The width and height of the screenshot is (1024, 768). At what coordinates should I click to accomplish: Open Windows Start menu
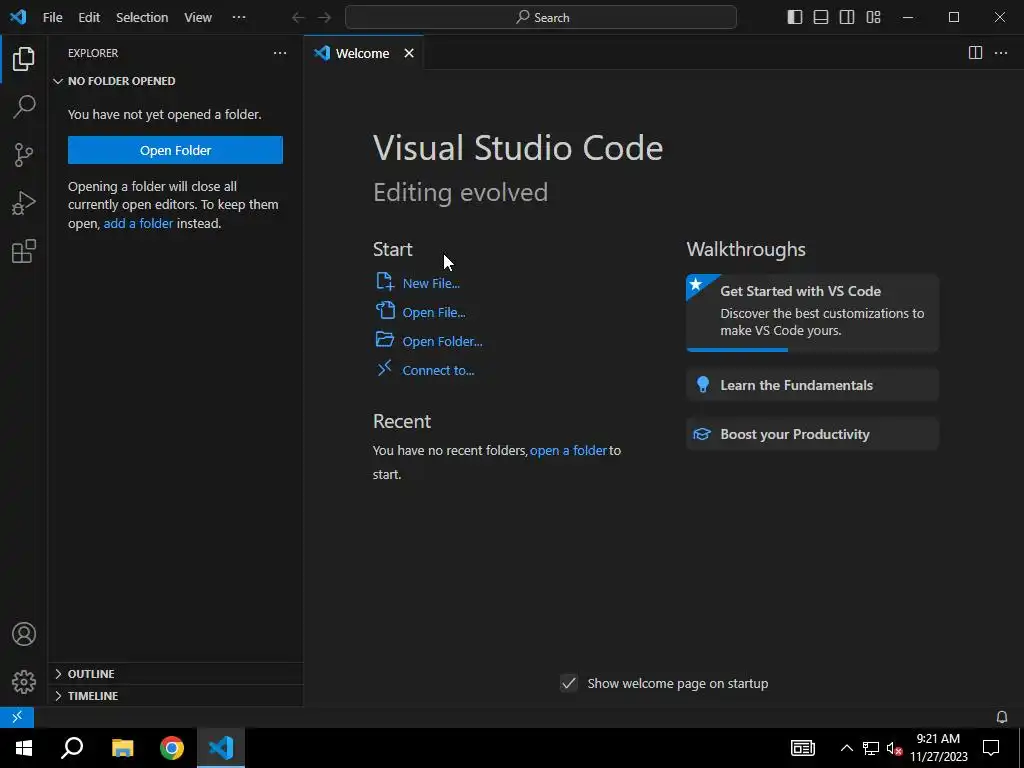24,748
